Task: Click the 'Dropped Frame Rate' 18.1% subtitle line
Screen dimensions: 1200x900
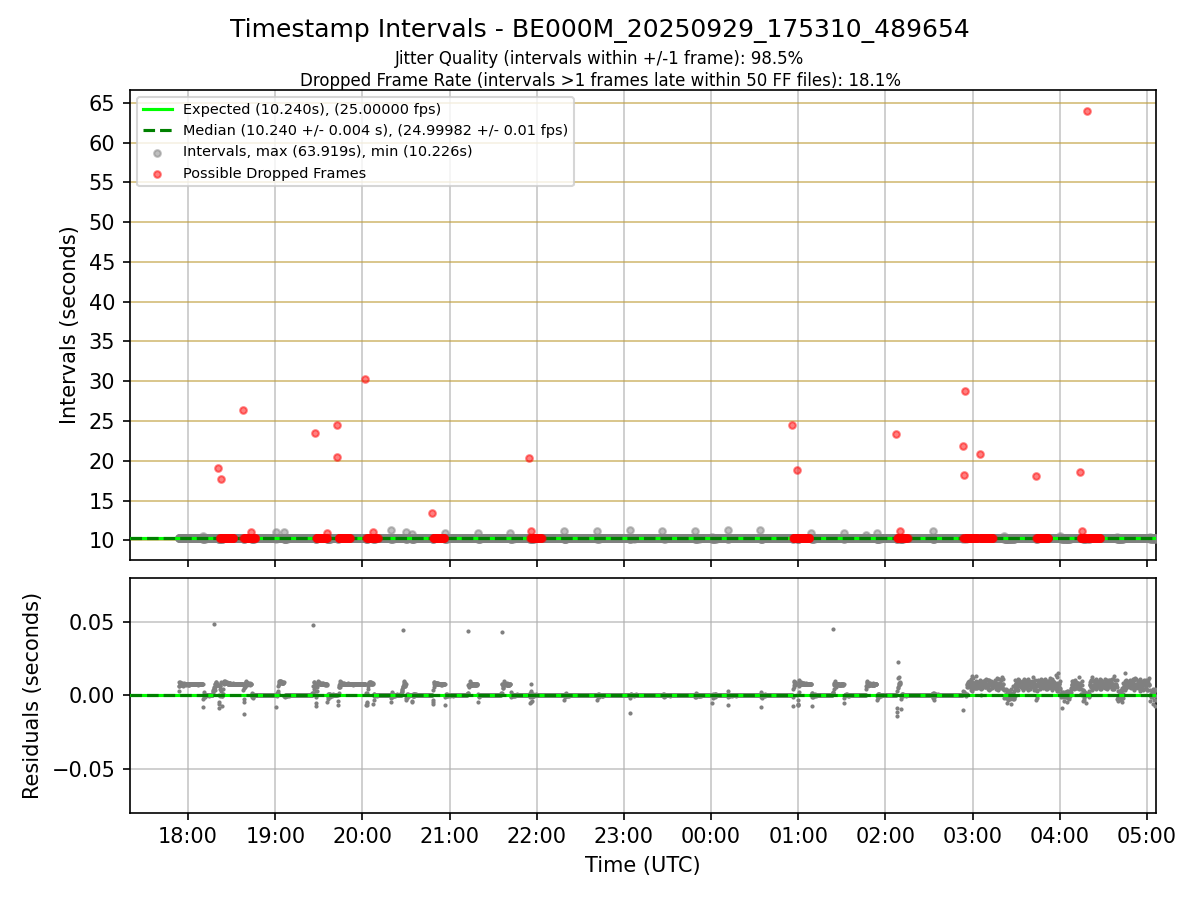Action: tap(599, 80)
